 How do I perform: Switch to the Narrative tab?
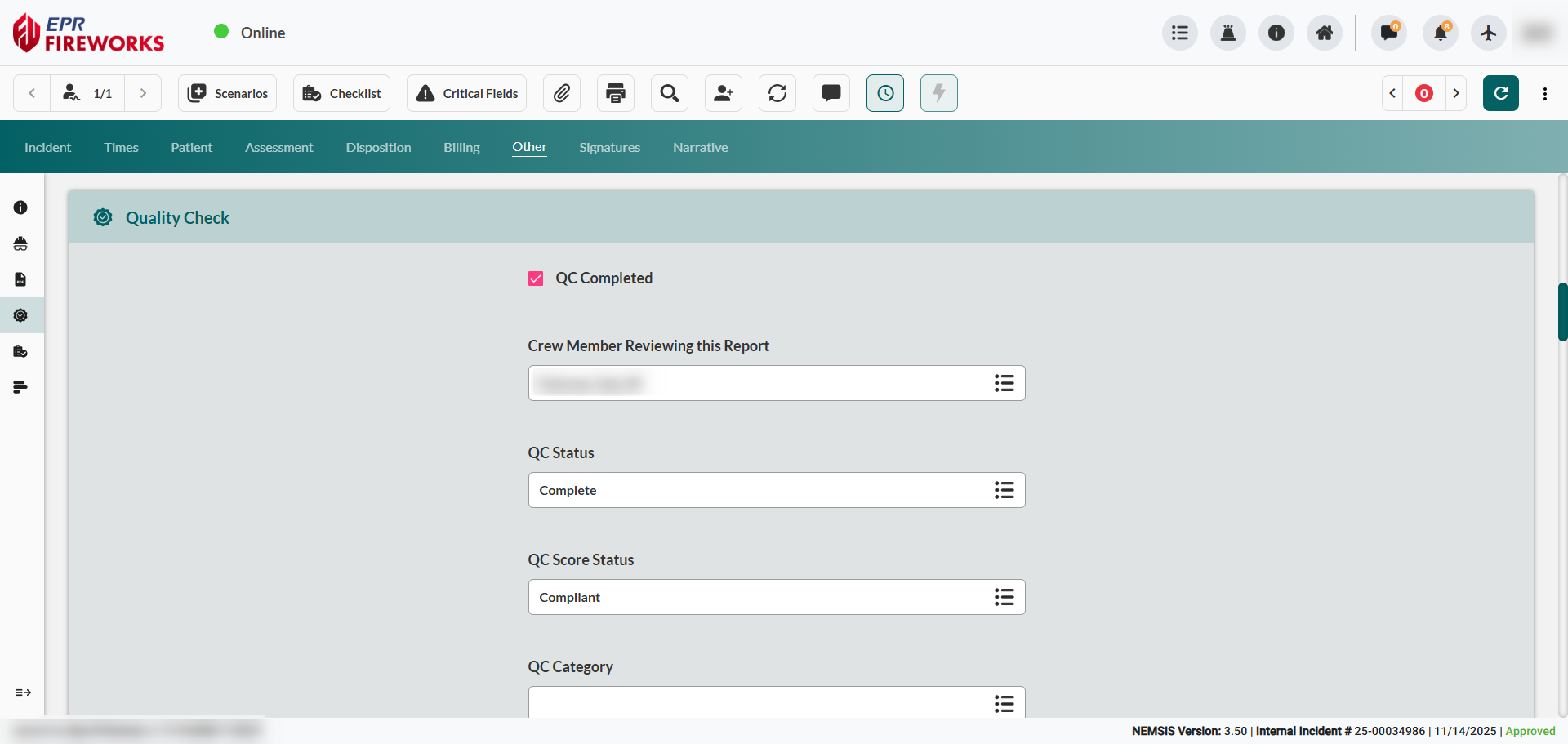click(700, 147)
